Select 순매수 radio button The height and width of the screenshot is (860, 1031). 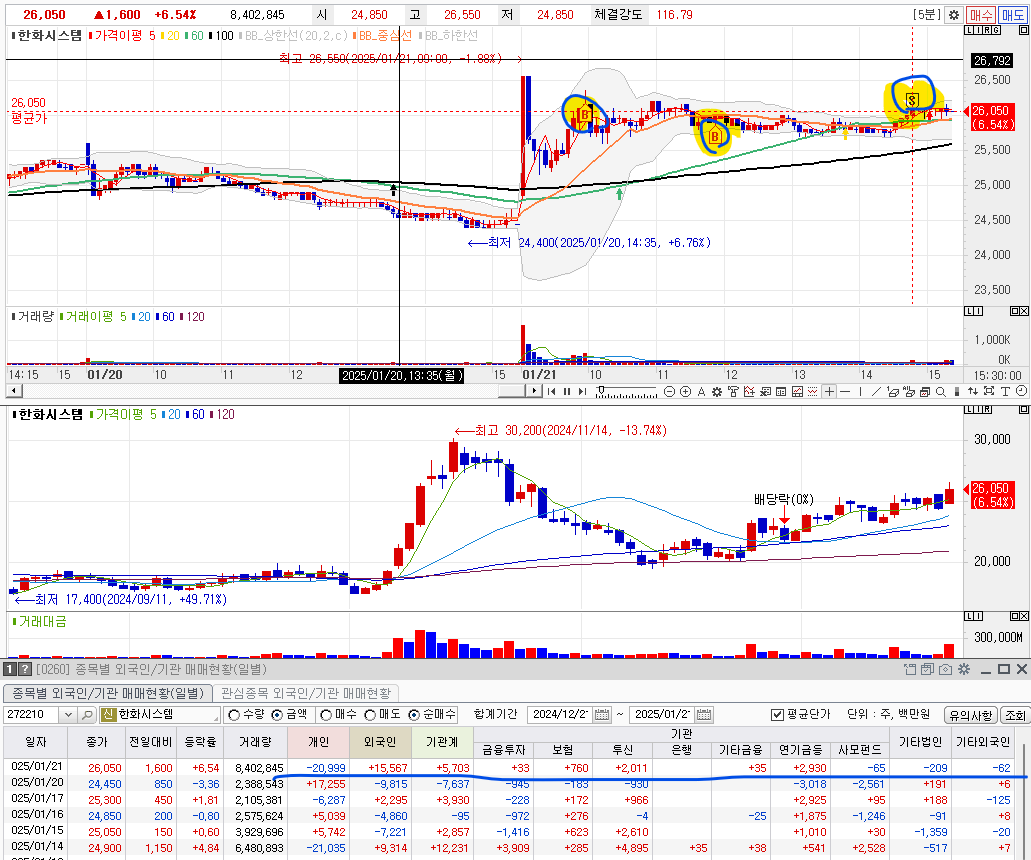[x=414, y=715]
